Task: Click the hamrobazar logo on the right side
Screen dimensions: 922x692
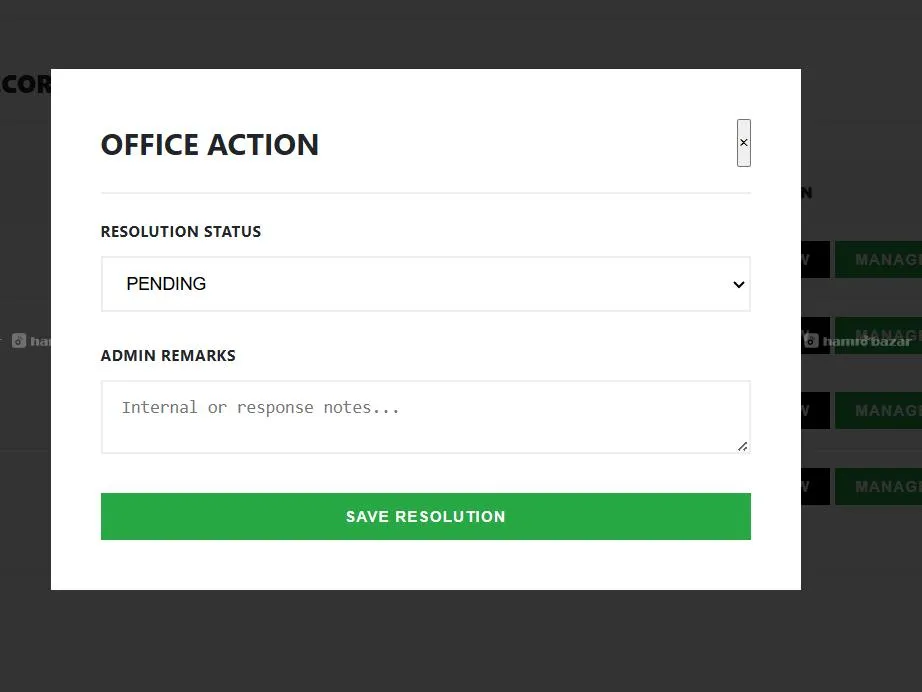Action: [860, 342]
